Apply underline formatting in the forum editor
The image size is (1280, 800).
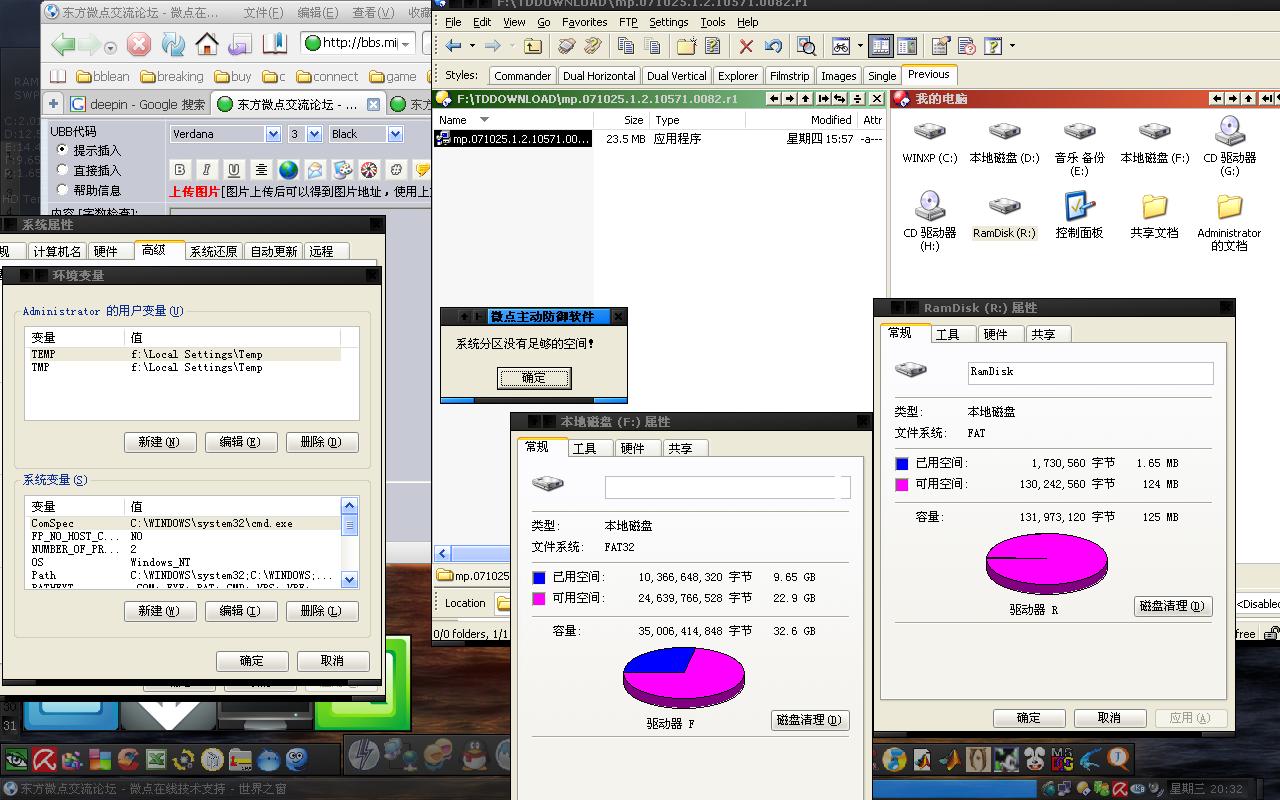[x=233, y=170]
